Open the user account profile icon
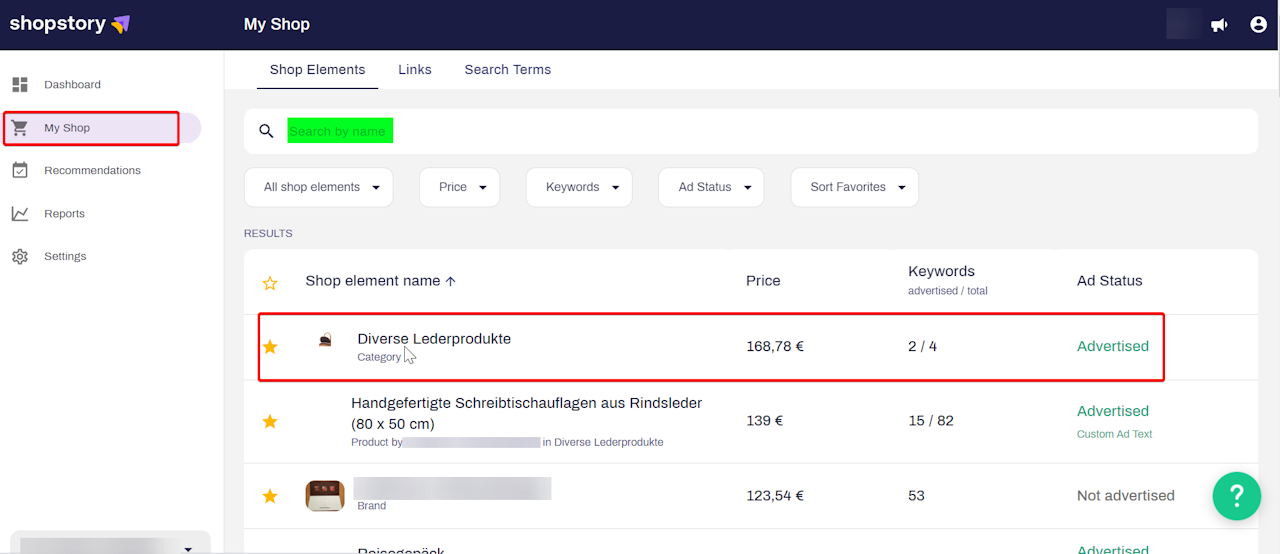 click(x=1258, y=25)
